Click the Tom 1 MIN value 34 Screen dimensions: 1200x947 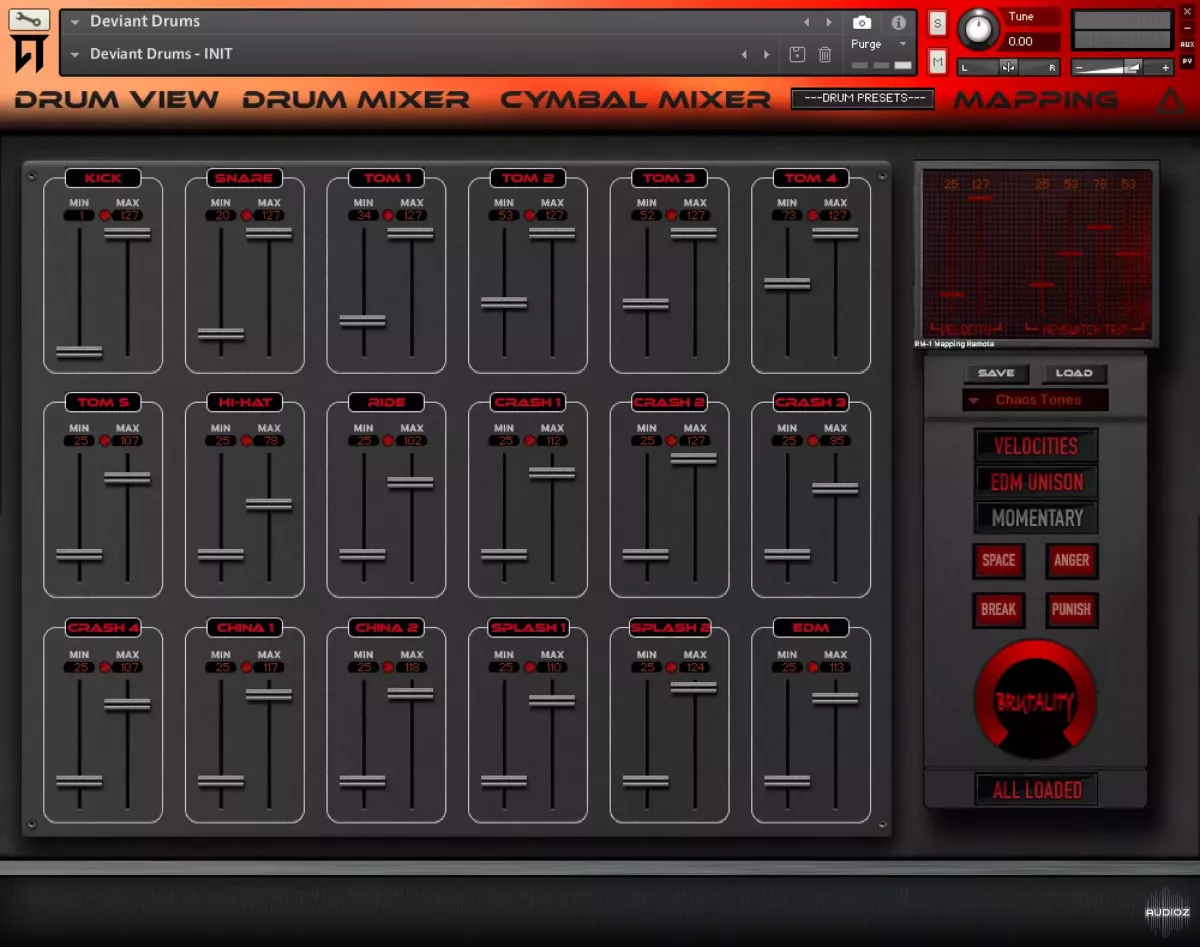(x=362, y=215)
